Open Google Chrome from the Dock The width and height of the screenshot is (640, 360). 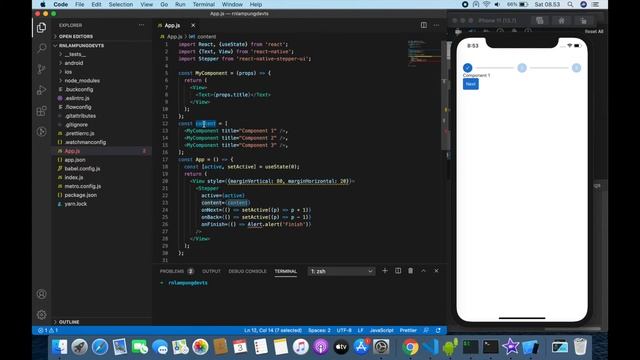[410, 347]
